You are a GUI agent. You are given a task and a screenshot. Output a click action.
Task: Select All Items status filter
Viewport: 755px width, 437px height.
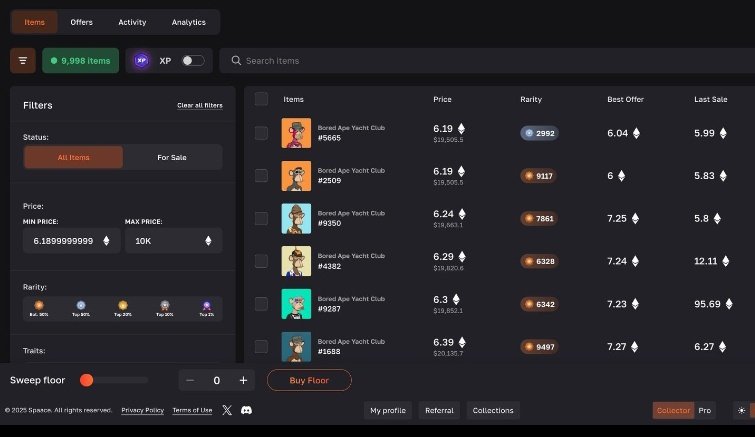[x=73, y=157]
